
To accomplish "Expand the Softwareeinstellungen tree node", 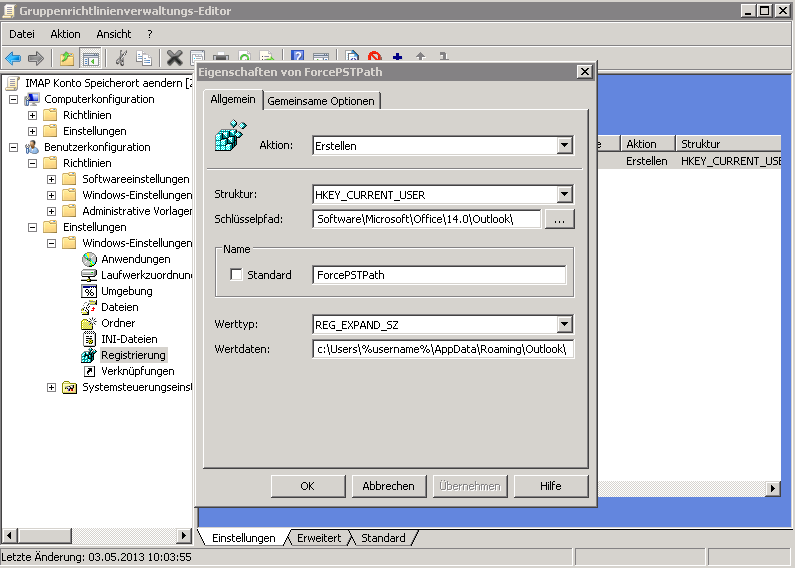I will click(51, 179).
